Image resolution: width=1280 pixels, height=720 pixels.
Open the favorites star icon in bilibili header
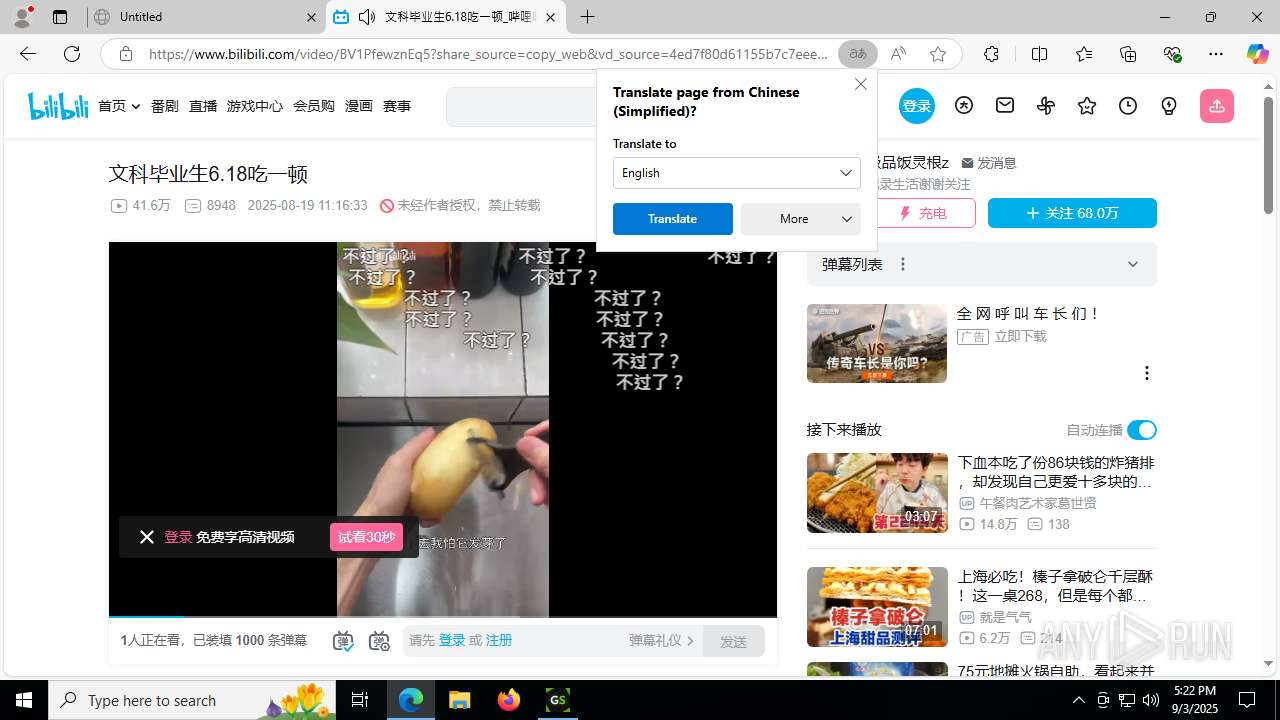[x=1087, y=105]
